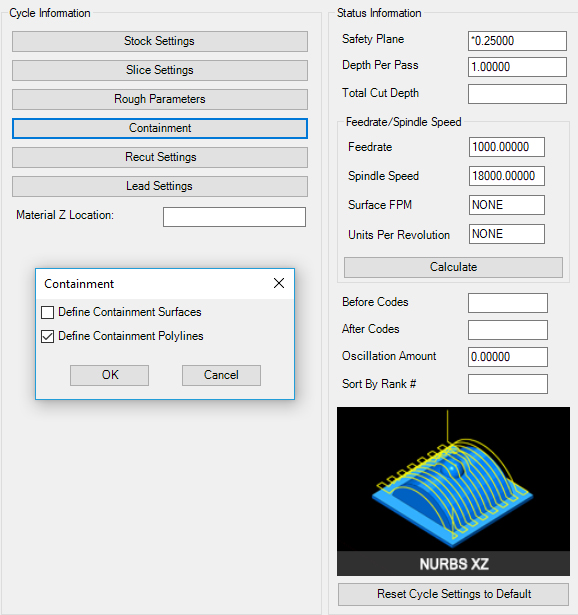Image resolution: width=578 pixels, height=615 pixels.
Task: Click the Oscillation Amount field
Action: click(x=508, y=357)
